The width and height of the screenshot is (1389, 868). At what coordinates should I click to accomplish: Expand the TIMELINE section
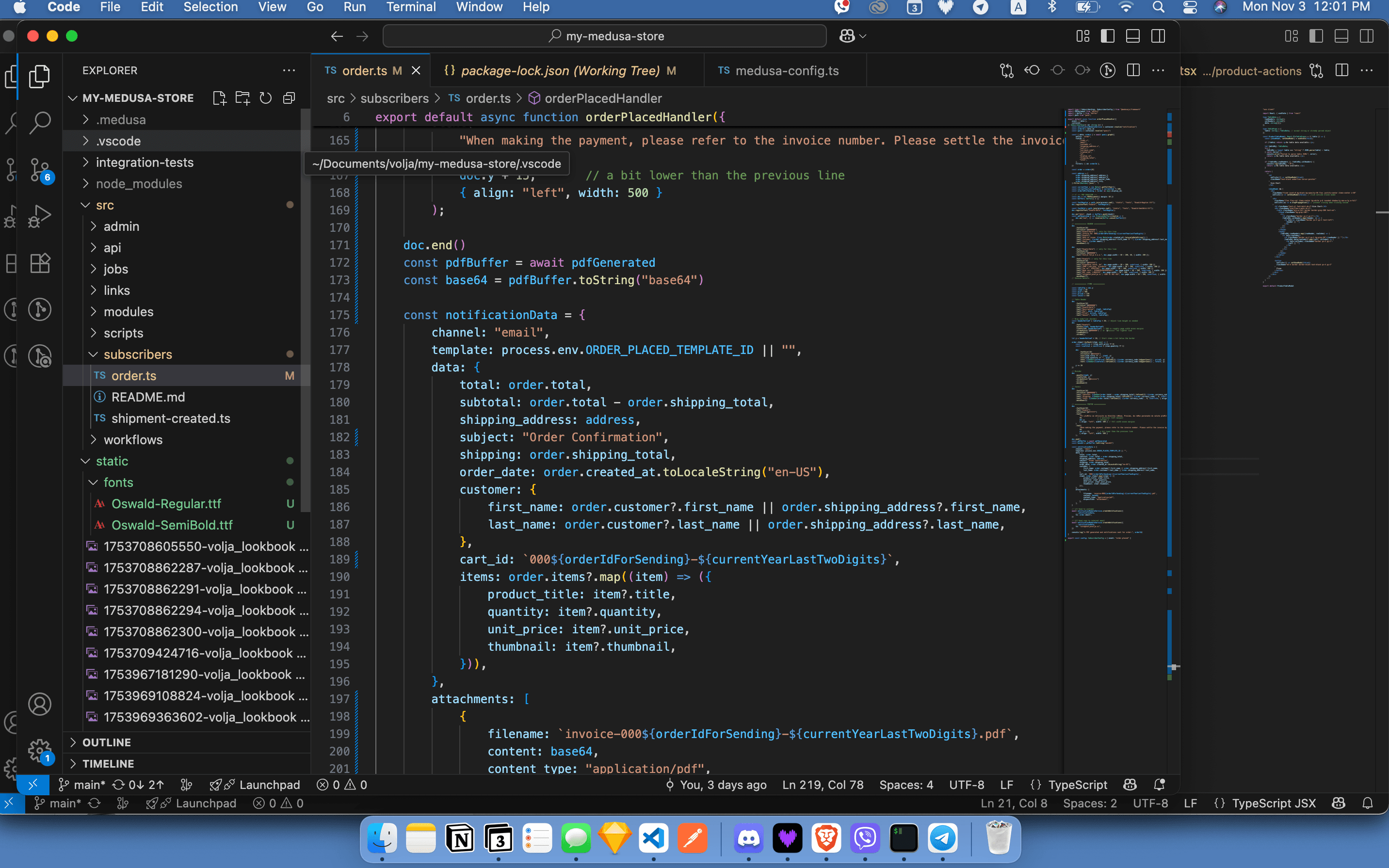point(108,764)
